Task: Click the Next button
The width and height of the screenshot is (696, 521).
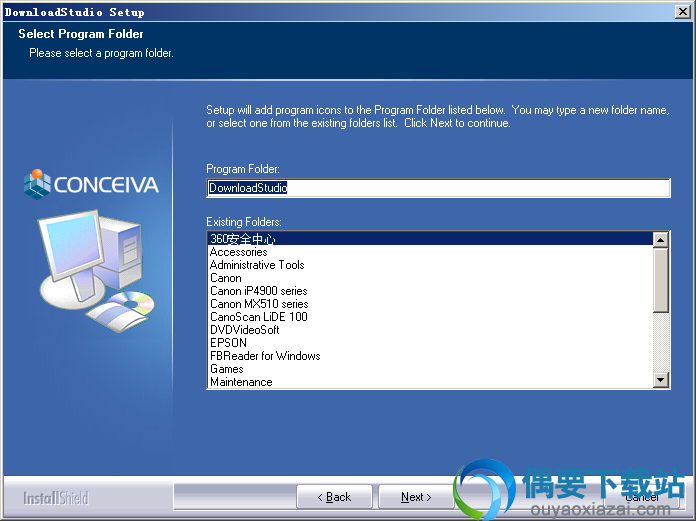Action: 416,497
